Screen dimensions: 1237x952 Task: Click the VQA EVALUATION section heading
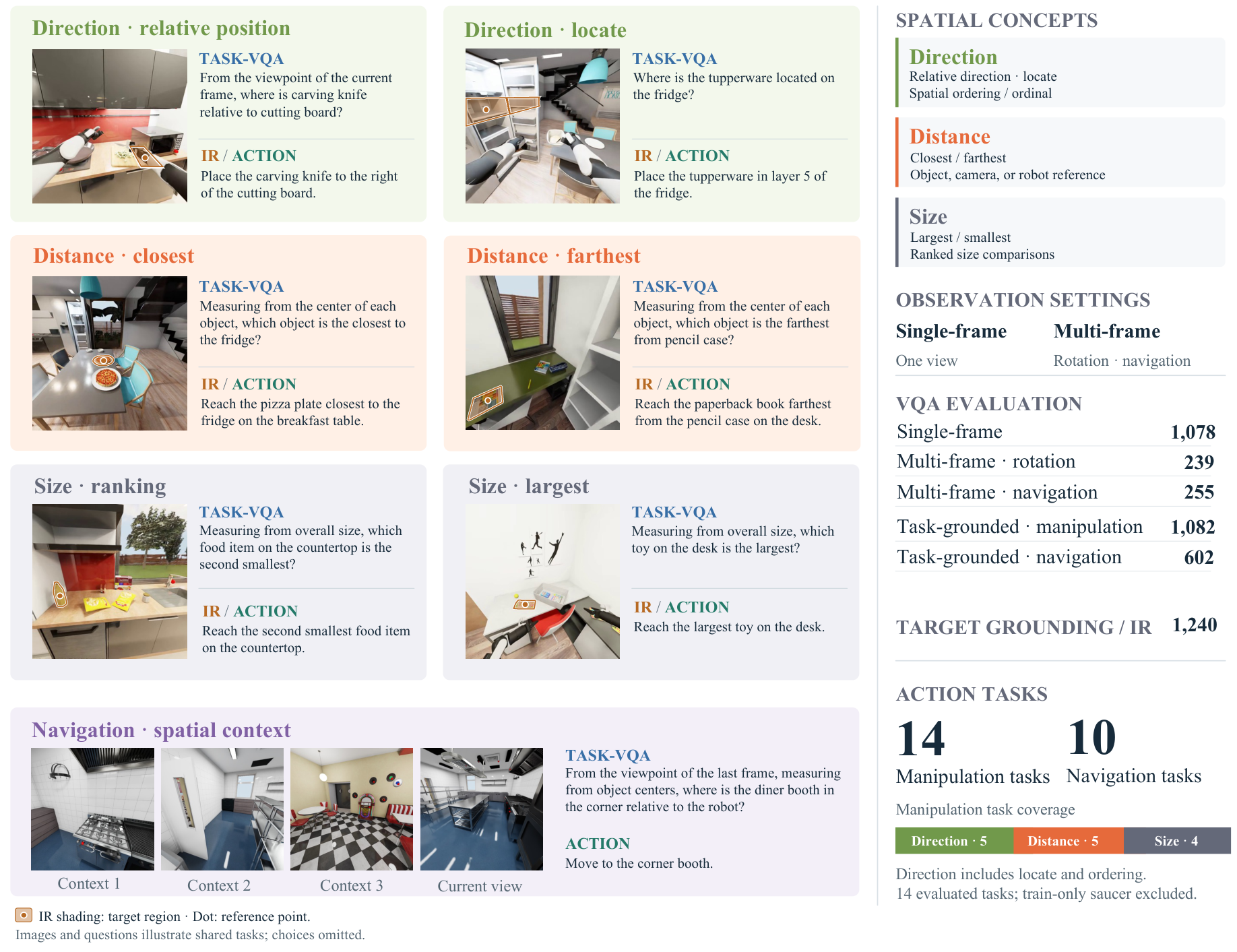(x=988, y=404)
